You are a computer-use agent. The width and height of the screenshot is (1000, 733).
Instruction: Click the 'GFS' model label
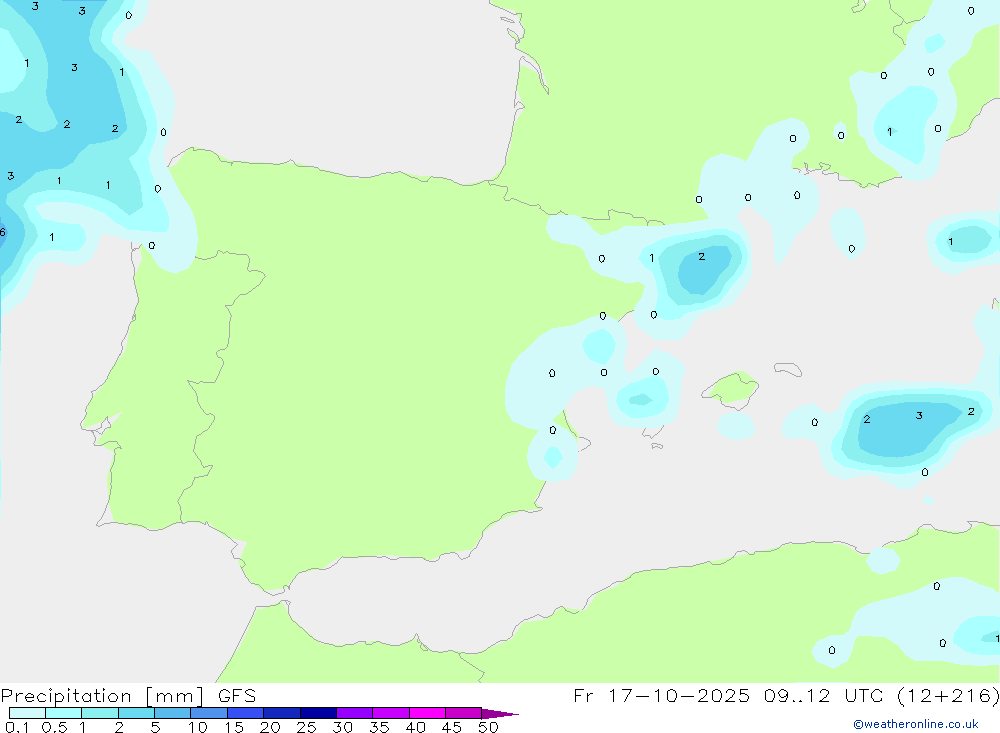point(237,696)
